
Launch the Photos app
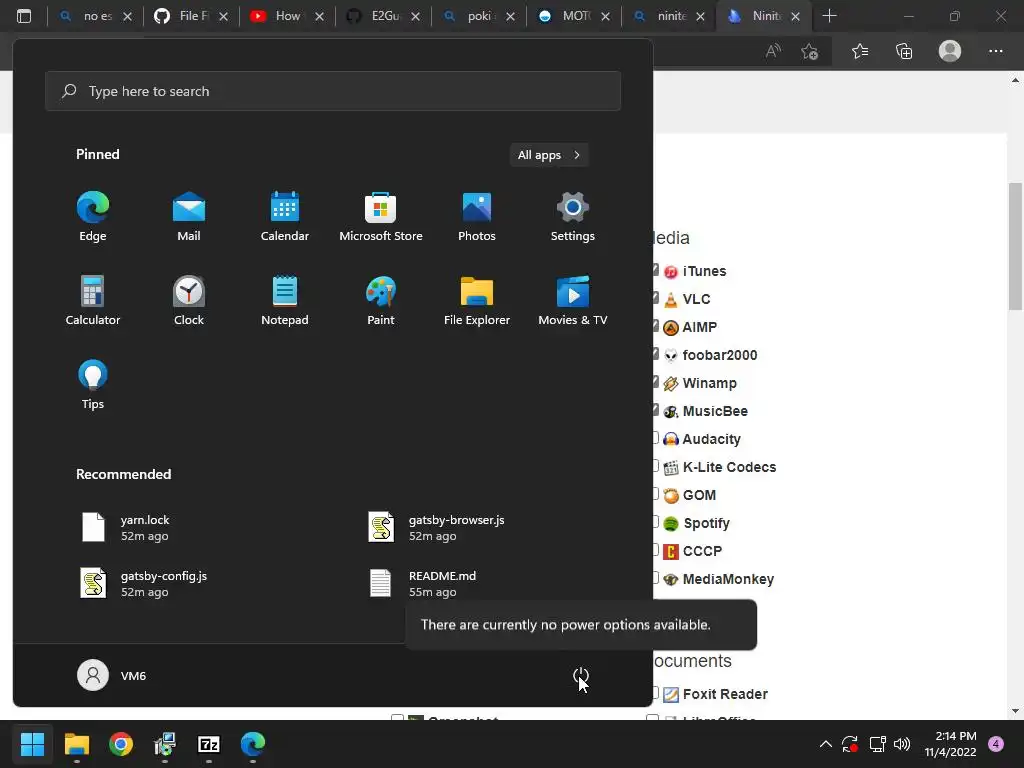477,217
